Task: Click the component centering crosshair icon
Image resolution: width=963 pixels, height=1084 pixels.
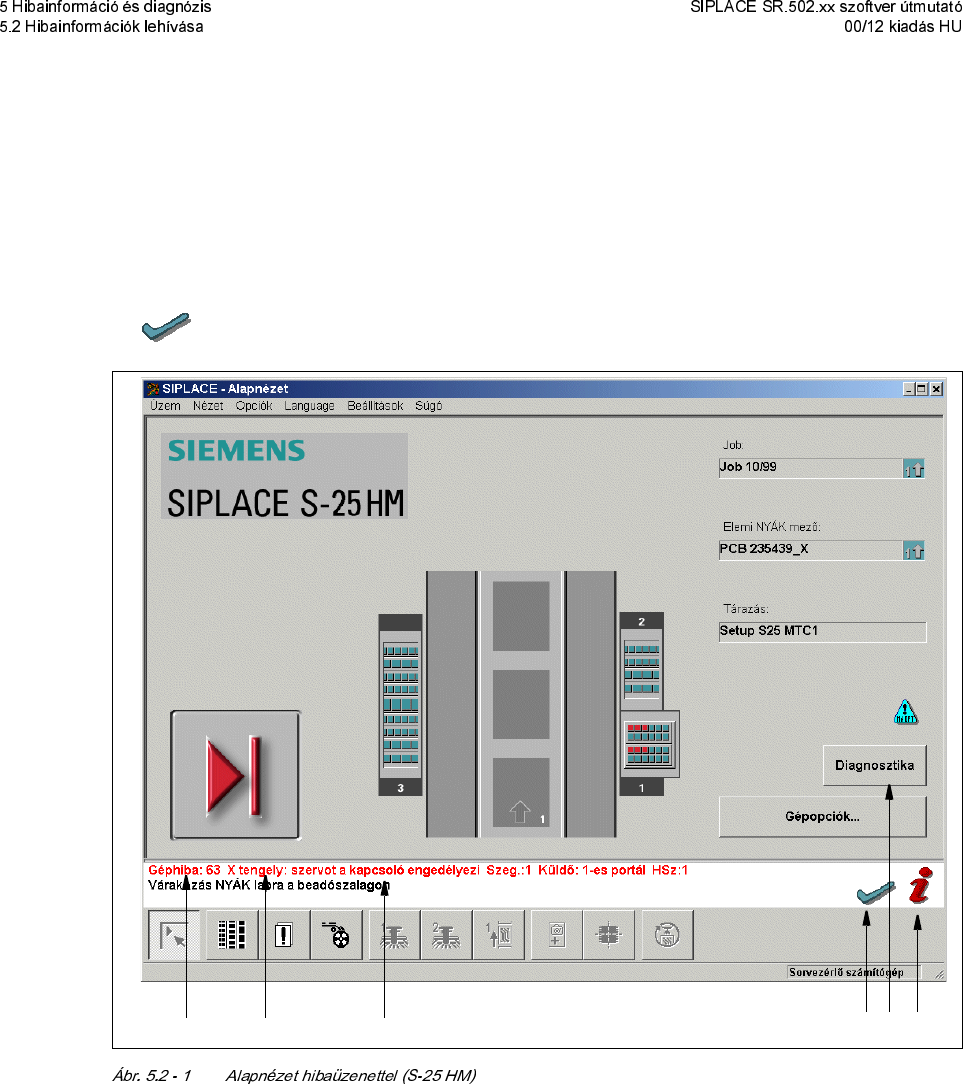Action: coord(608,935)
